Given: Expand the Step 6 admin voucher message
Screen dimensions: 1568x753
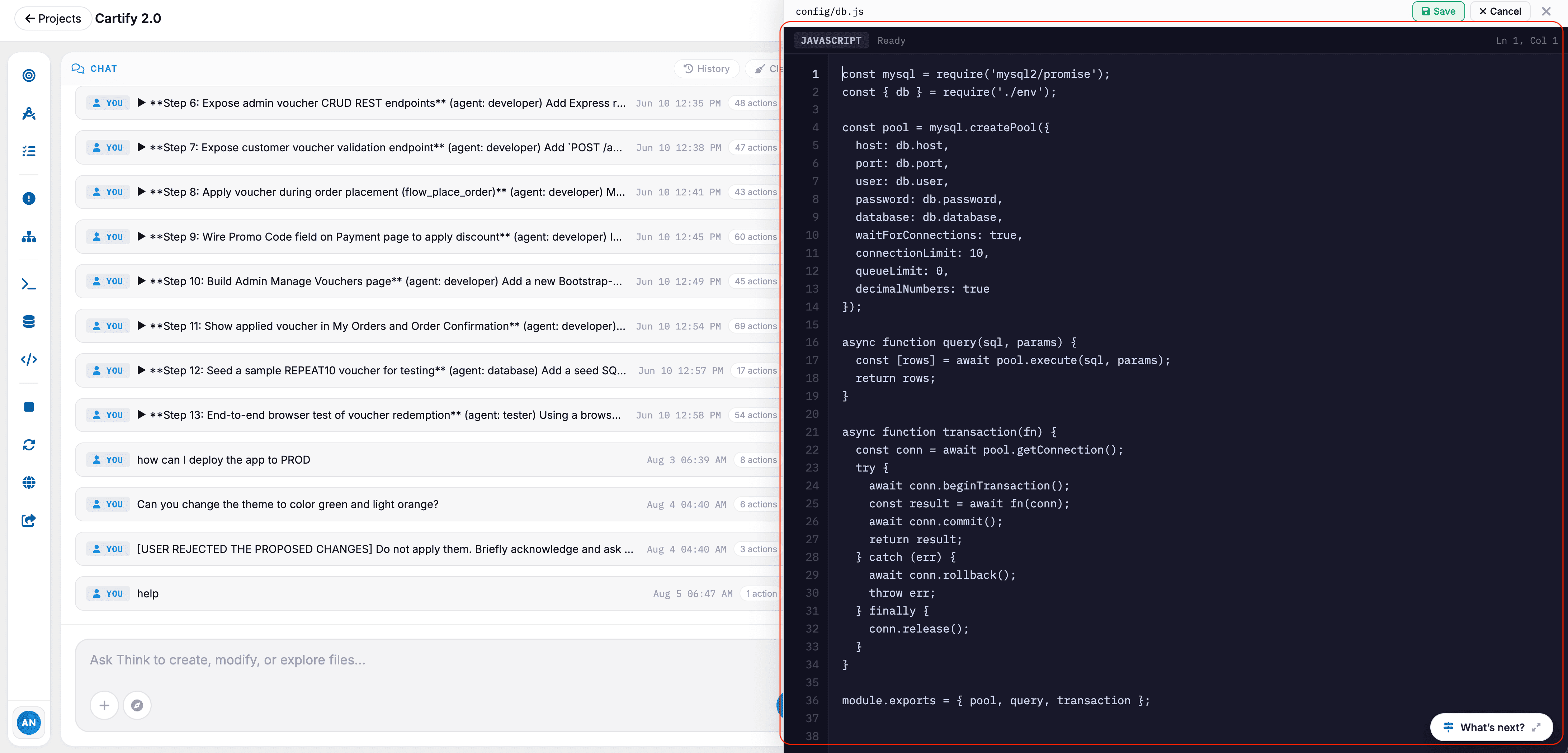Looking at the screenshot, I should tap(141, 103).
